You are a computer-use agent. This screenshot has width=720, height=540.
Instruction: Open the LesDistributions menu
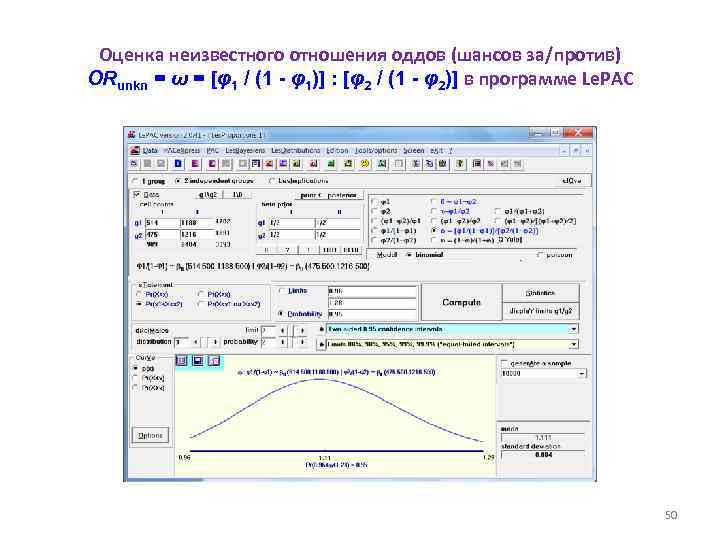295,151
